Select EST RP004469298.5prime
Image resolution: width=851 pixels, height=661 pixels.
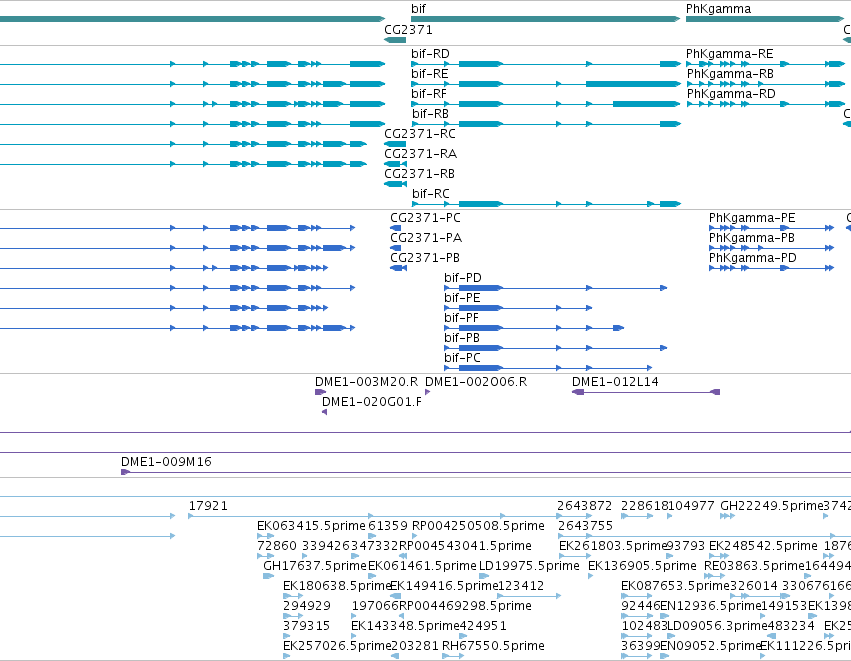(x=465, y=606)
